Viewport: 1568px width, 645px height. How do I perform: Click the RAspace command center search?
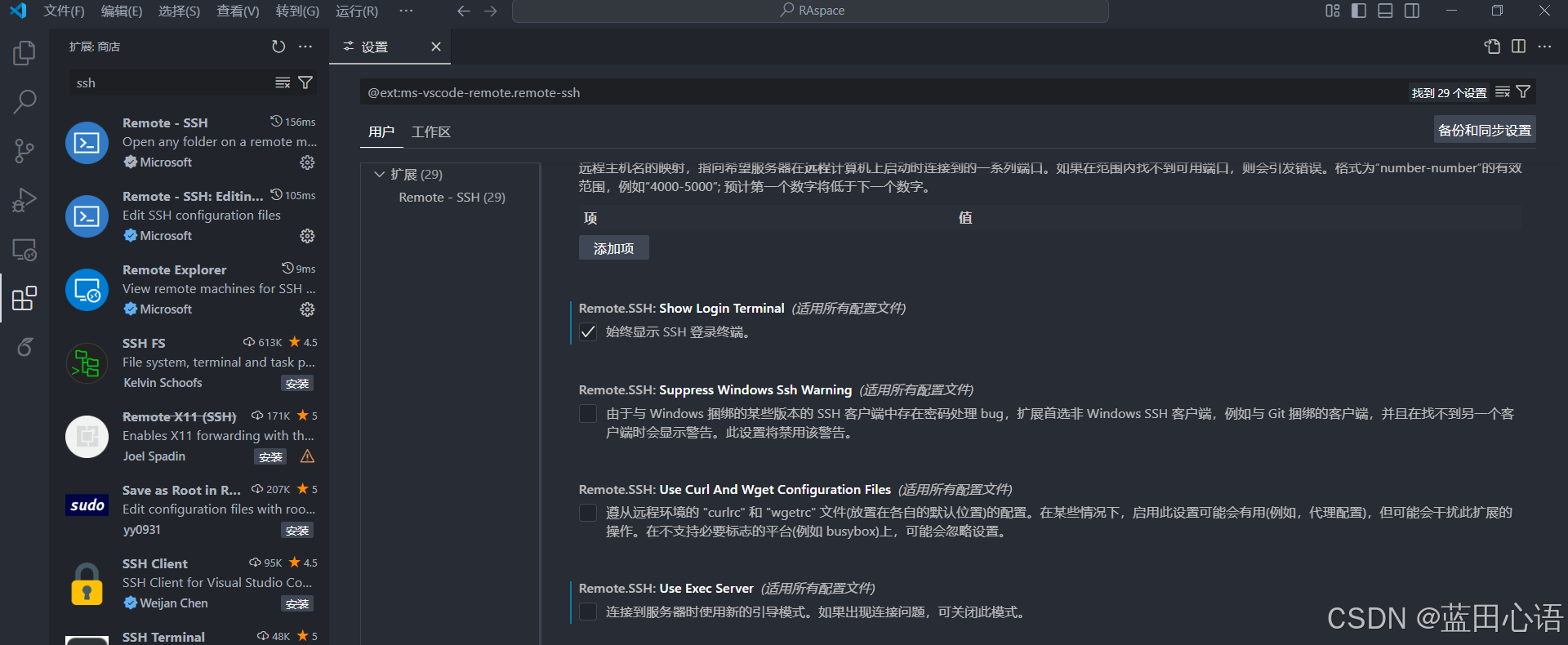click(810, 11)
